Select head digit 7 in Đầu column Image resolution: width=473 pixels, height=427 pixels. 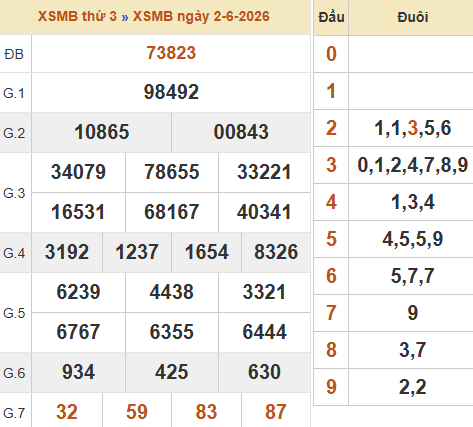pos(331,313)
